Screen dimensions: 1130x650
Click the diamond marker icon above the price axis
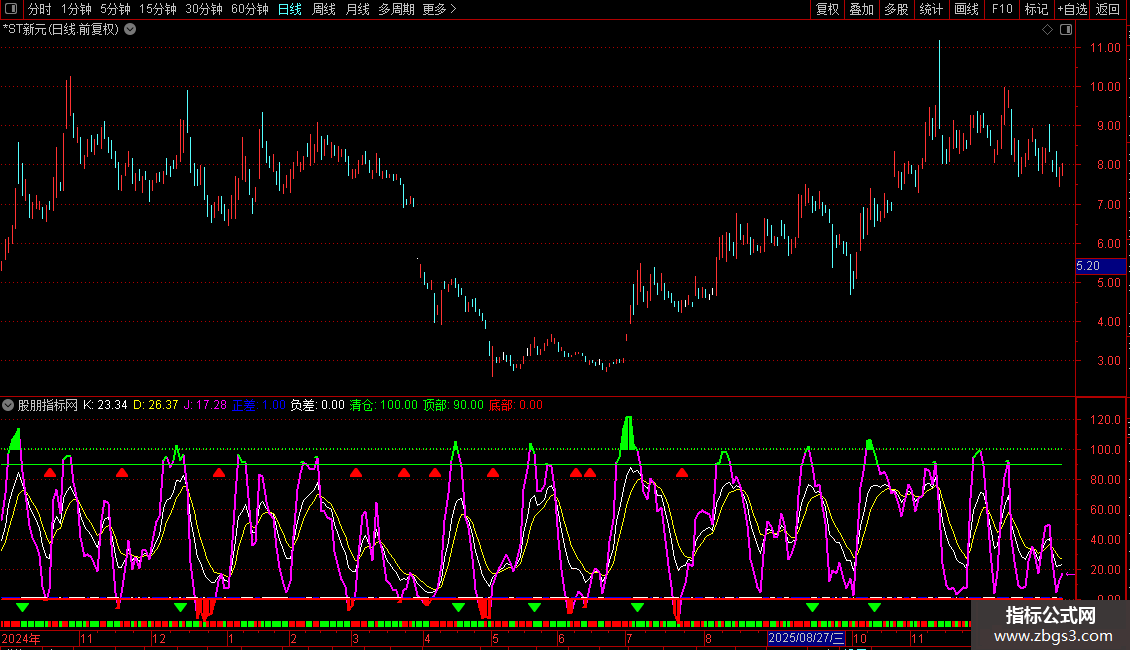(1047, 30)
